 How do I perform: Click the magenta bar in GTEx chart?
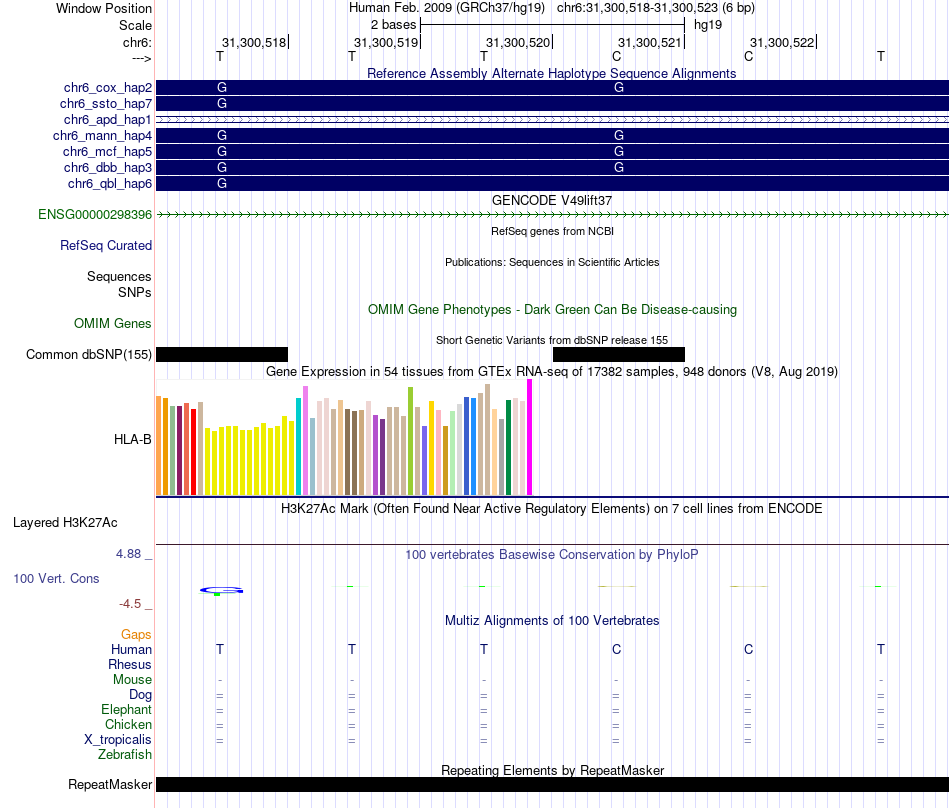[530, 437]
